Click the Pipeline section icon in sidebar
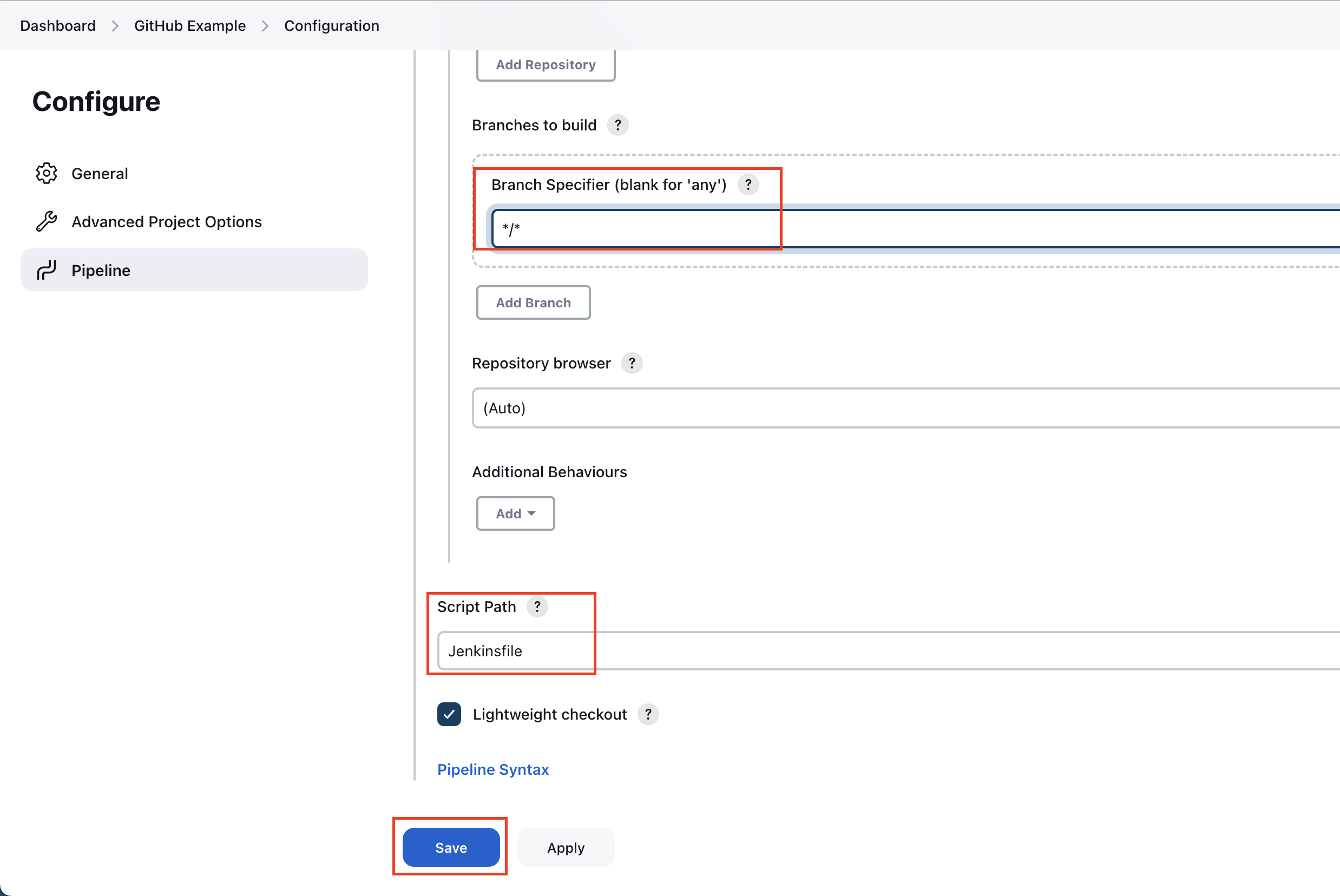Screen dimensions: 1340x896 47,269
